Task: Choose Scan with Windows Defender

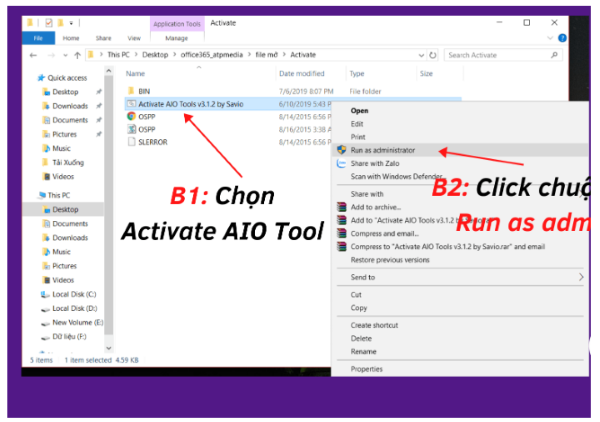Action: coord(396,176)
